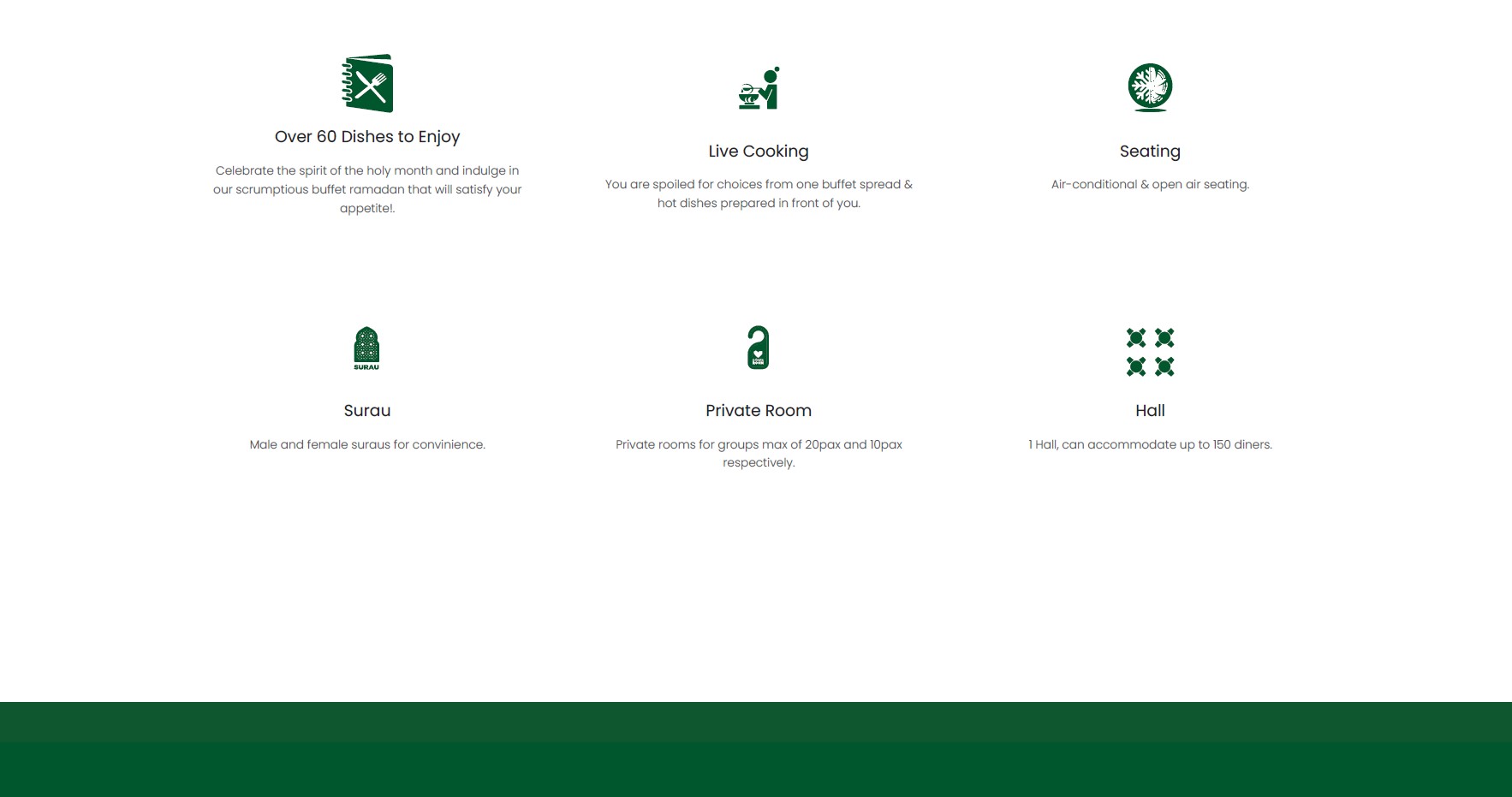Click the Hall tables icon

point(1150,352)
